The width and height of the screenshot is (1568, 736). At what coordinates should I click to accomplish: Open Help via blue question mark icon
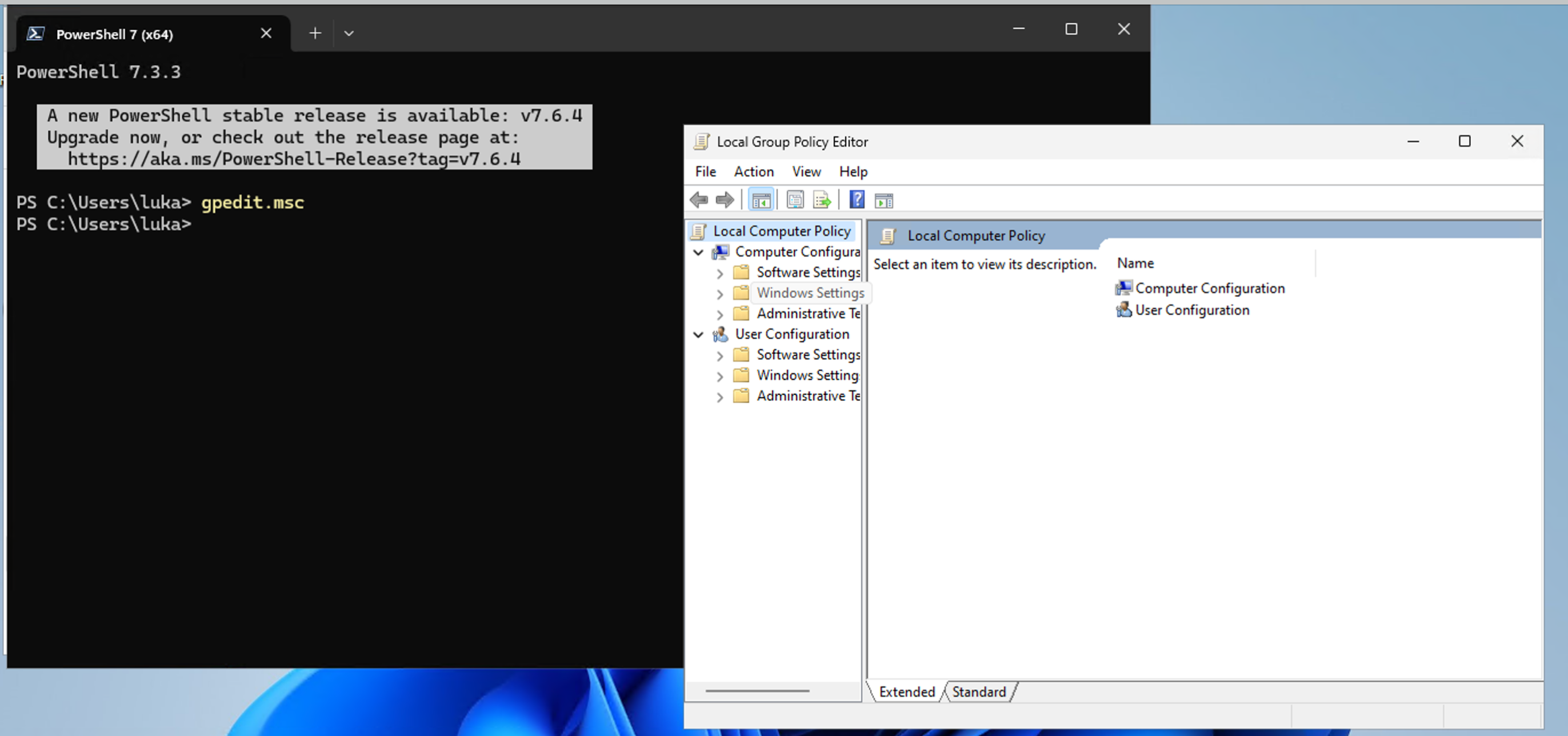click(857, 199)
